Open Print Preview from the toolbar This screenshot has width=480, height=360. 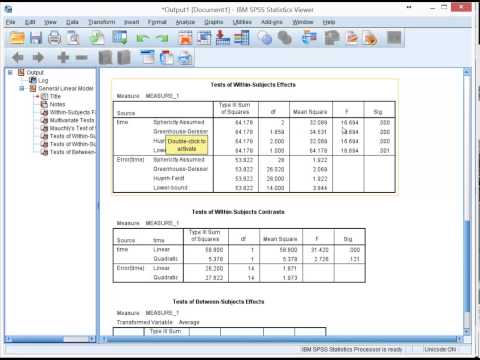[x=73, y=38]
